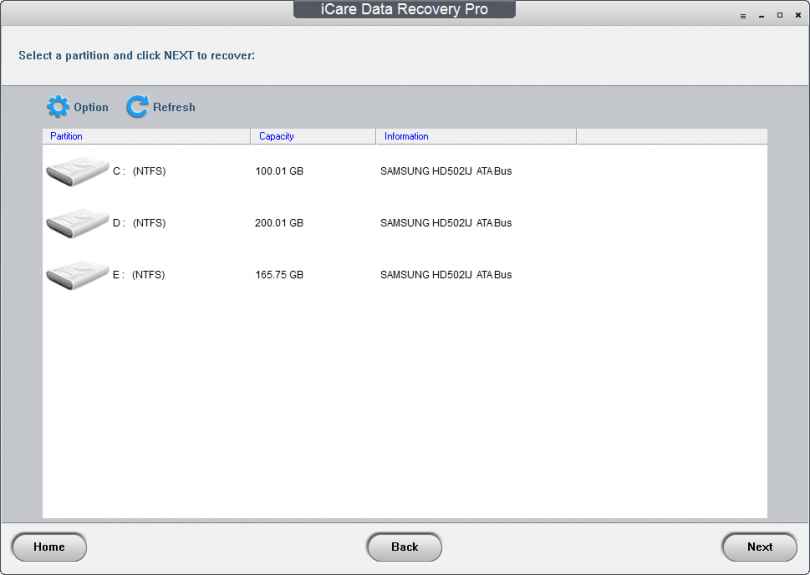
Task: Open the Option gear icon
Action: [x=58, y=107]
